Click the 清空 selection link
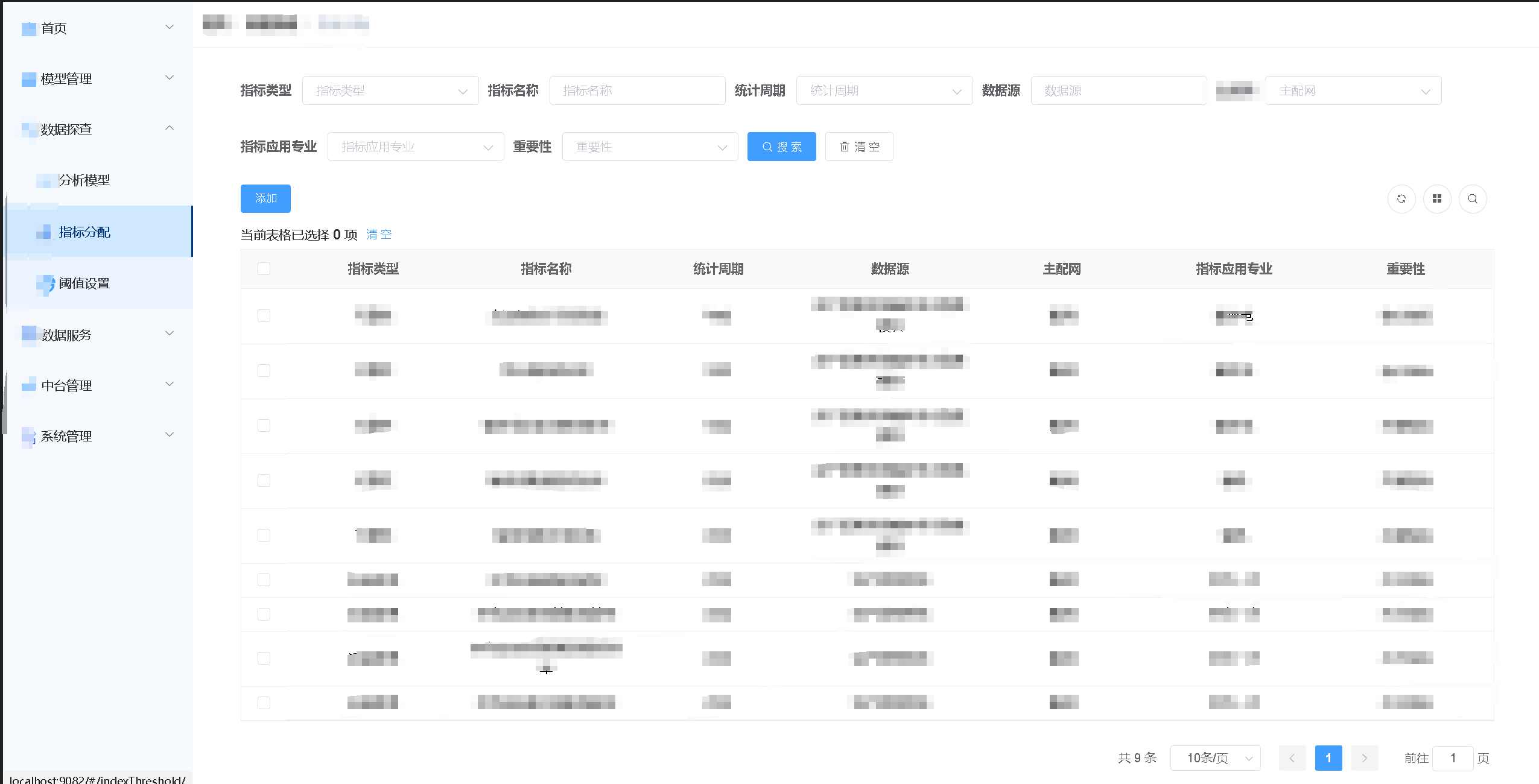The width and height of the screenshot is (1539, 784). point(379,235)
